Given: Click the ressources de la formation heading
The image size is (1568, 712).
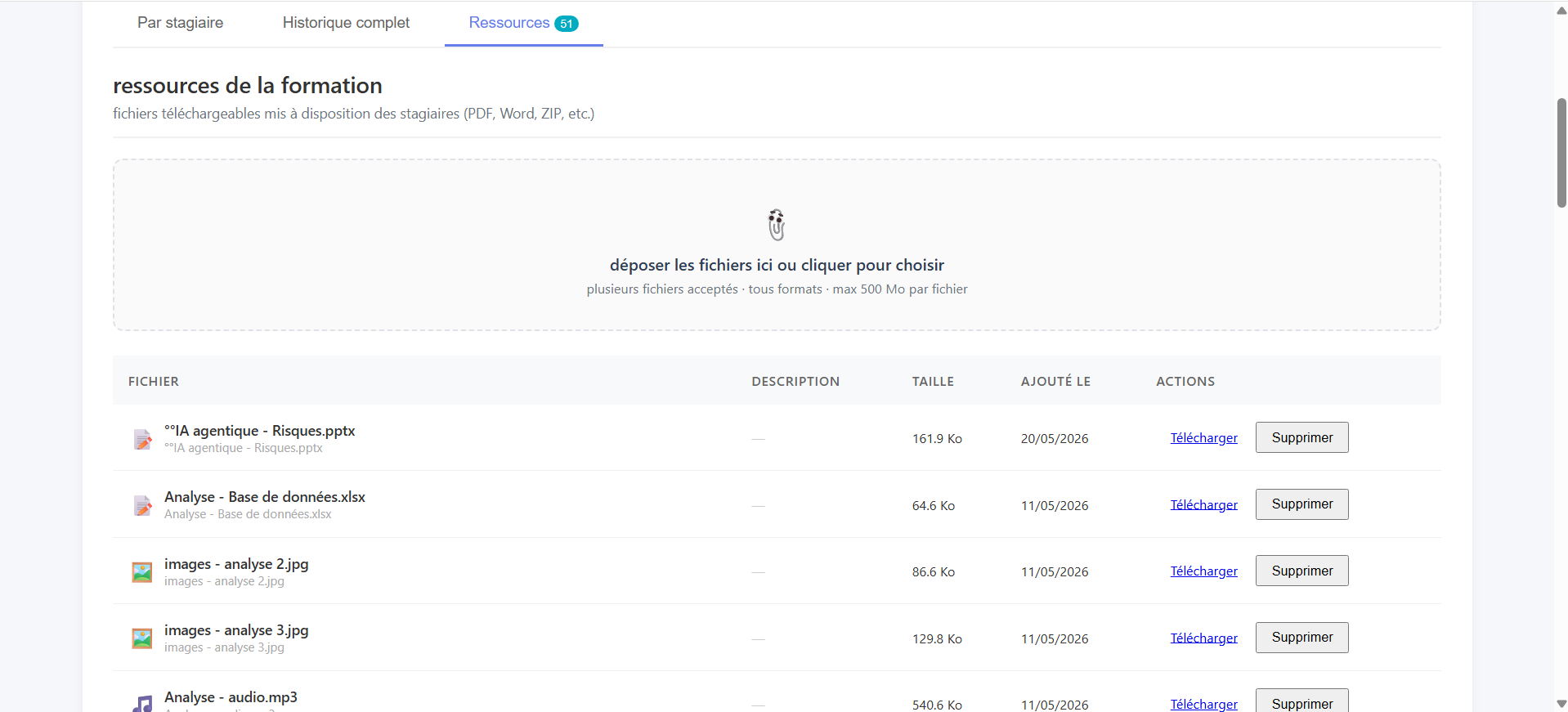Looking at the screenshot, I should coord(248,86).
